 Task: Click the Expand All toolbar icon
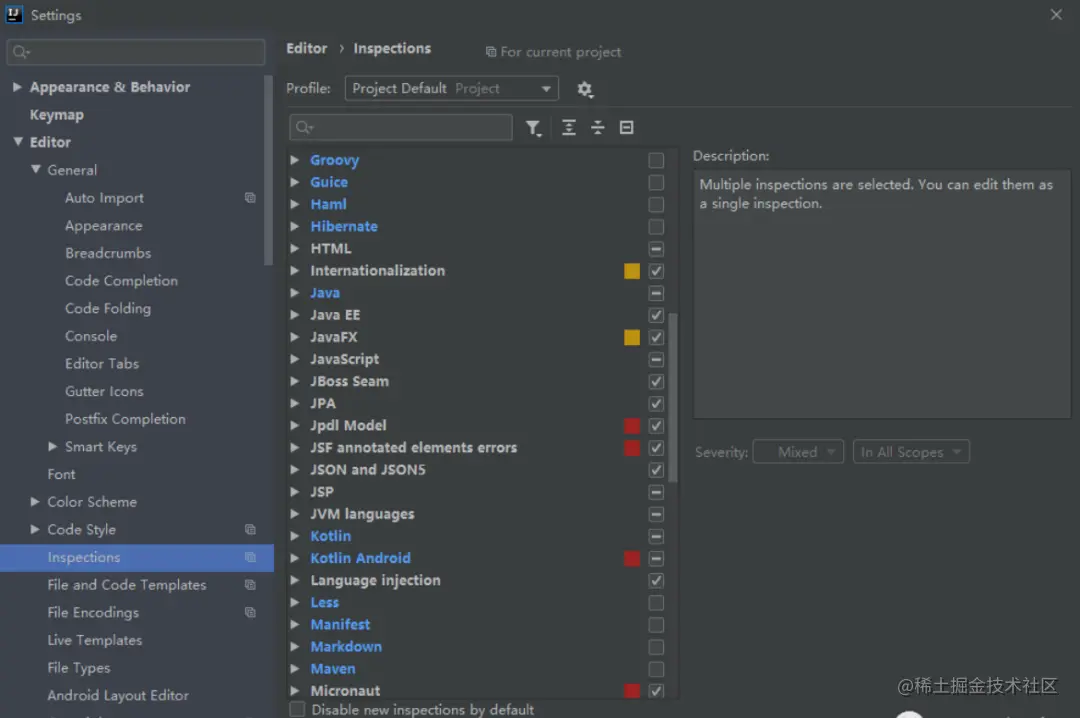(568, 127)
